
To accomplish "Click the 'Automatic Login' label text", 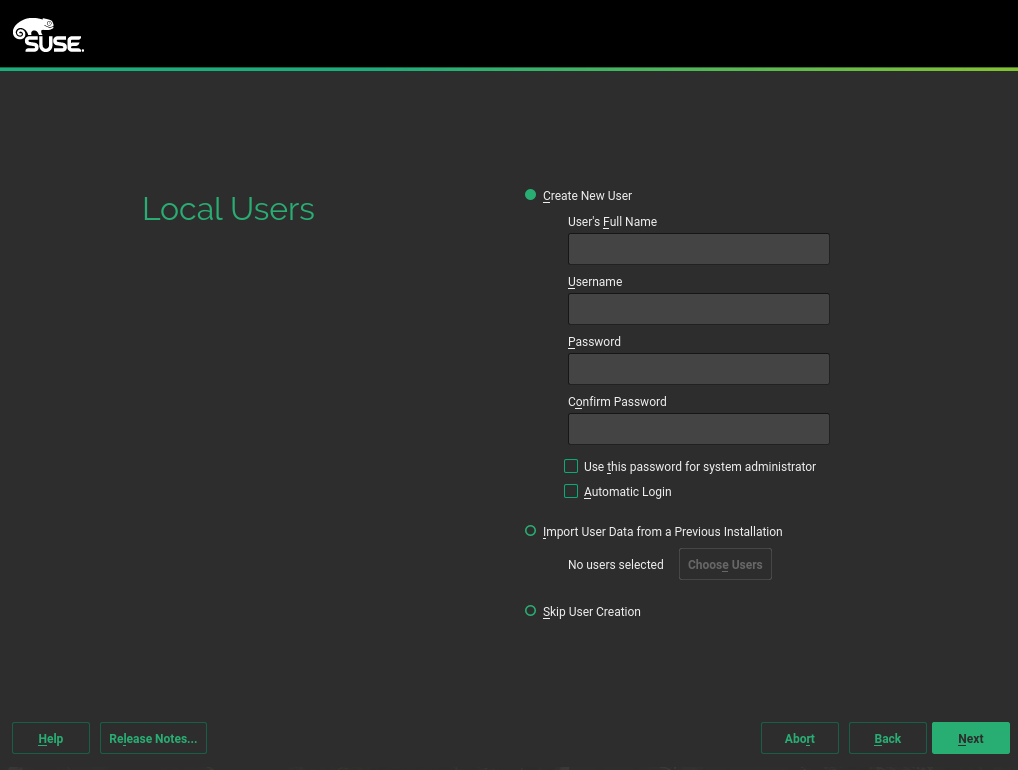I will (x=627, y=492).
